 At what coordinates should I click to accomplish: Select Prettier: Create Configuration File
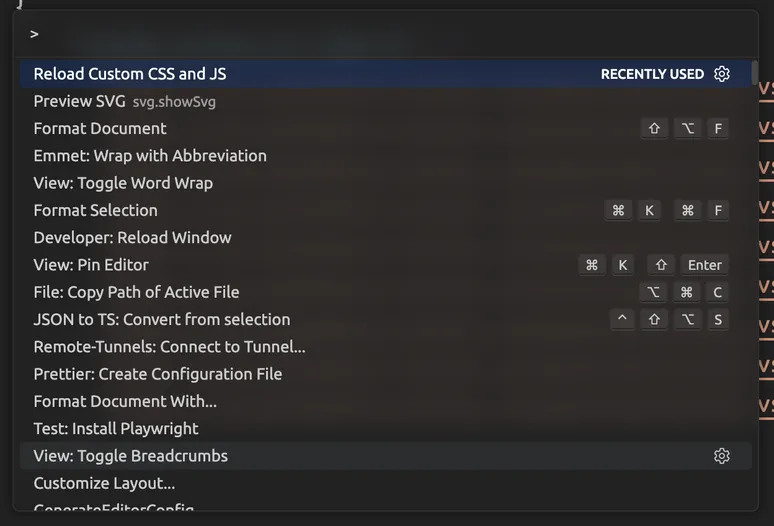158,374
